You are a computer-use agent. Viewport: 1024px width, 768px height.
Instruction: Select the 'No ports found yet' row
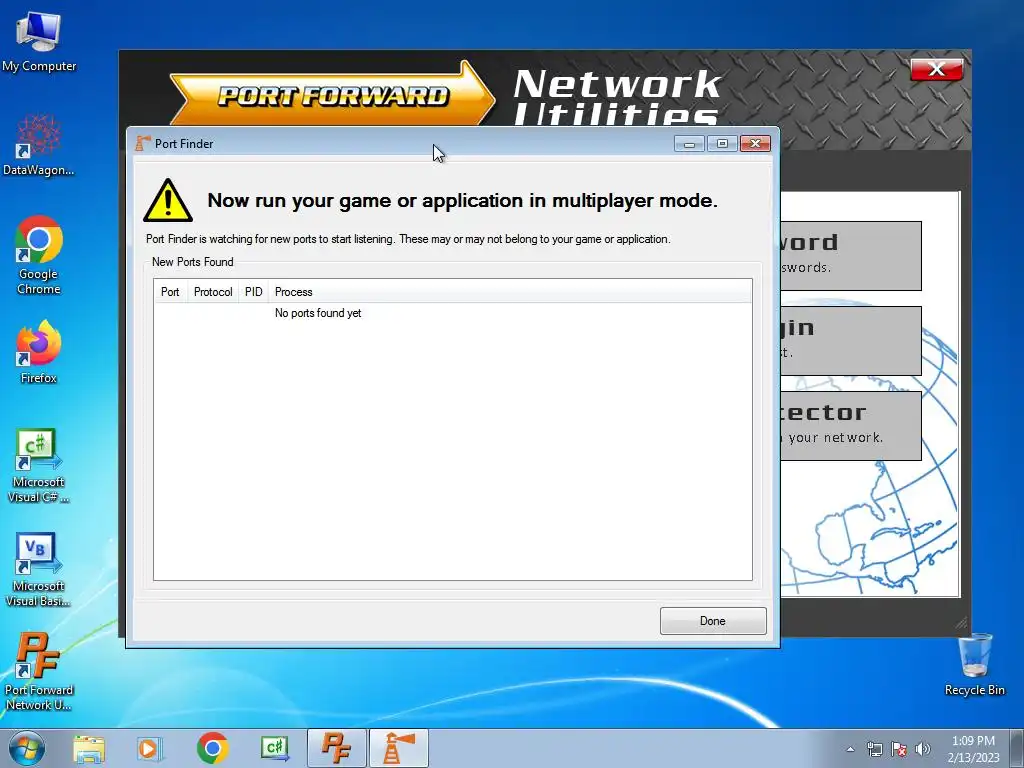coord(453,313)
